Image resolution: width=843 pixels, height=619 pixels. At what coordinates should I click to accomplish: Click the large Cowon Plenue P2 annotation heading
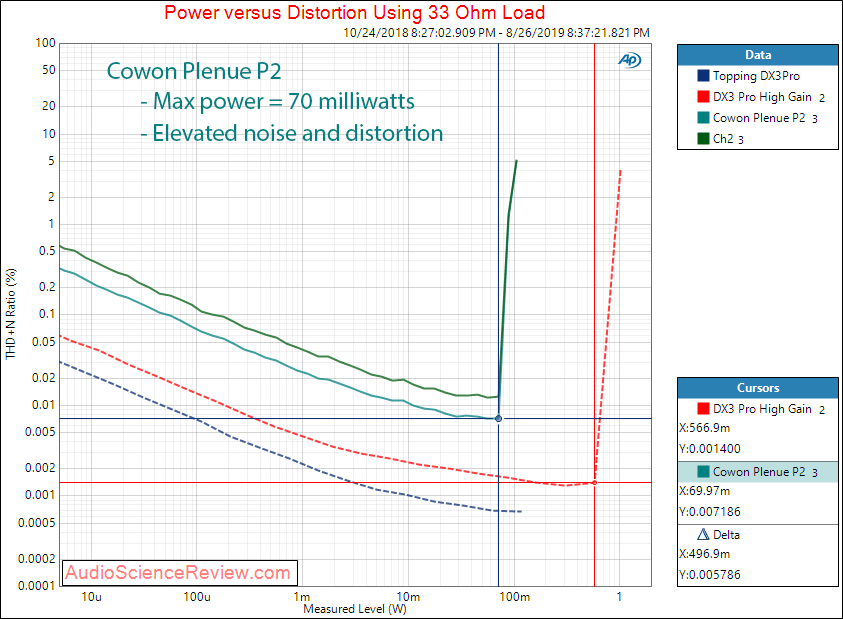point(194,71)
